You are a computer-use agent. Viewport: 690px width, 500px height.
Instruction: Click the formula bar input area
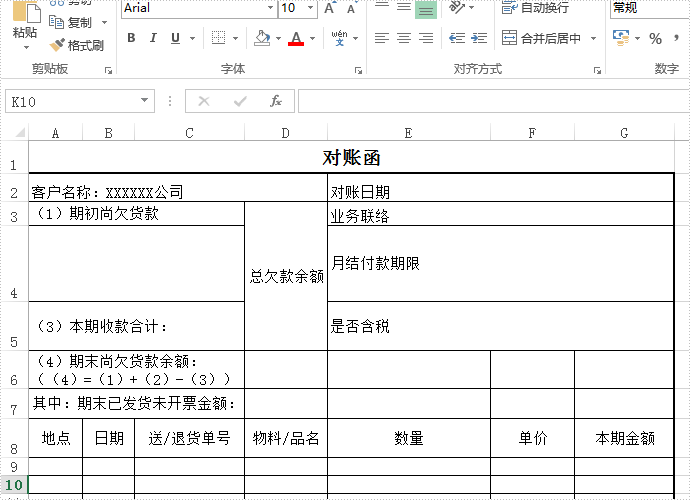(x=494, y=101)
